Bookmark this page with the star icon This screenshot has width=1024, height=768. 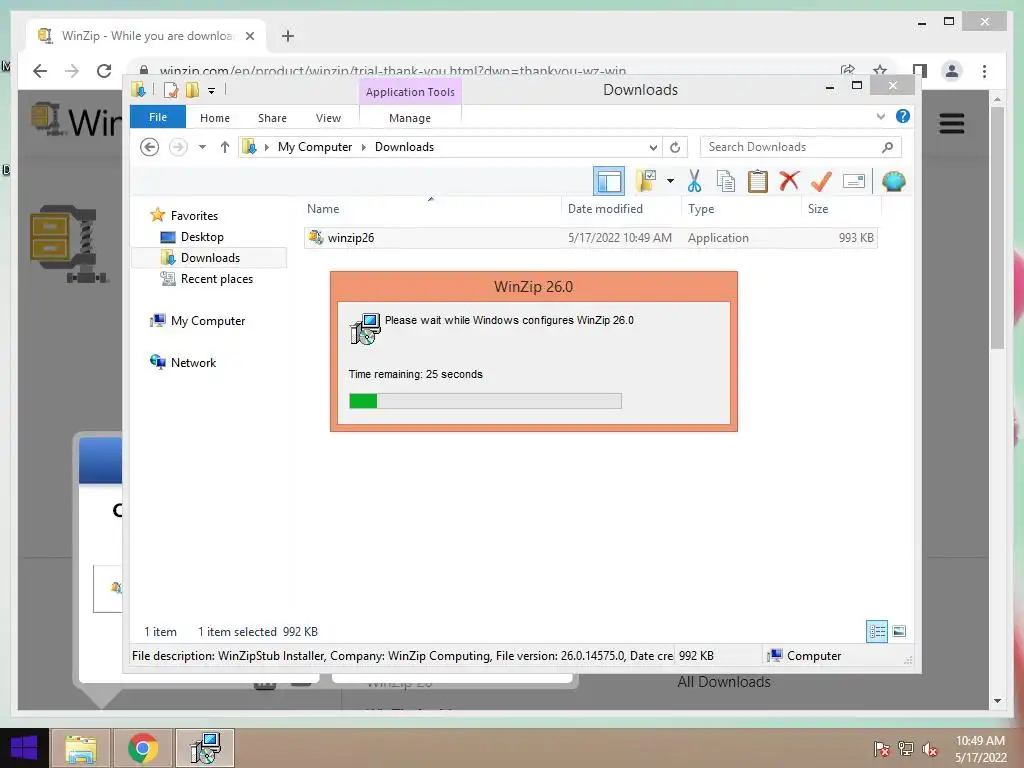click(x=880, y=70)
